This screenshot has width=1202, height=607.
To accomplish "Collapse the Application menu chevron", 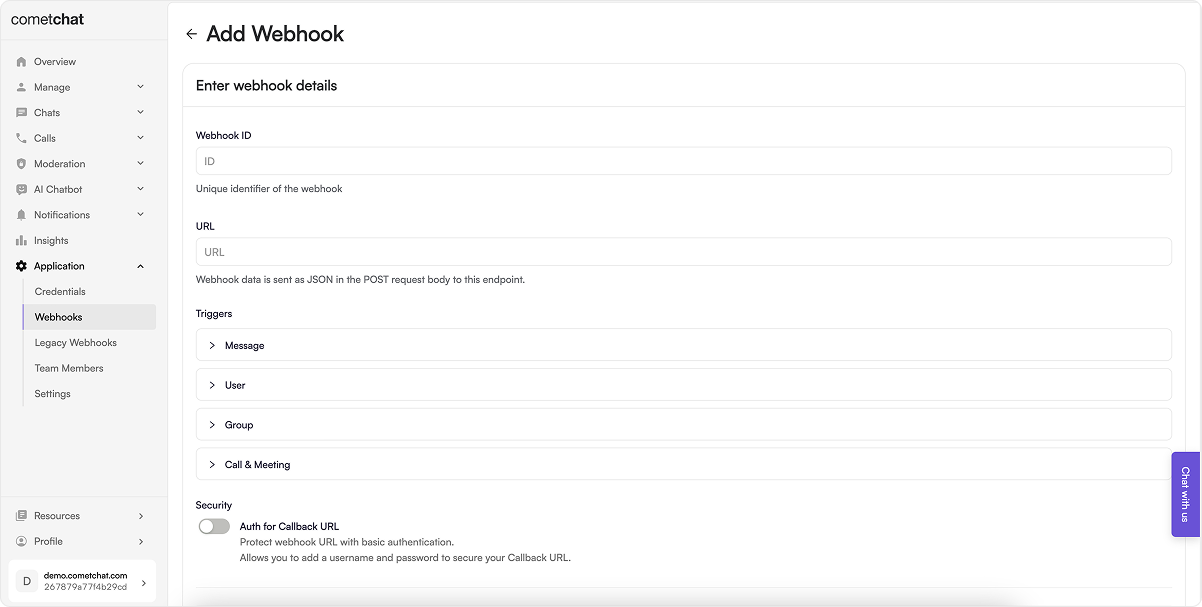I will pyautogui.click(x=140, y=266).
